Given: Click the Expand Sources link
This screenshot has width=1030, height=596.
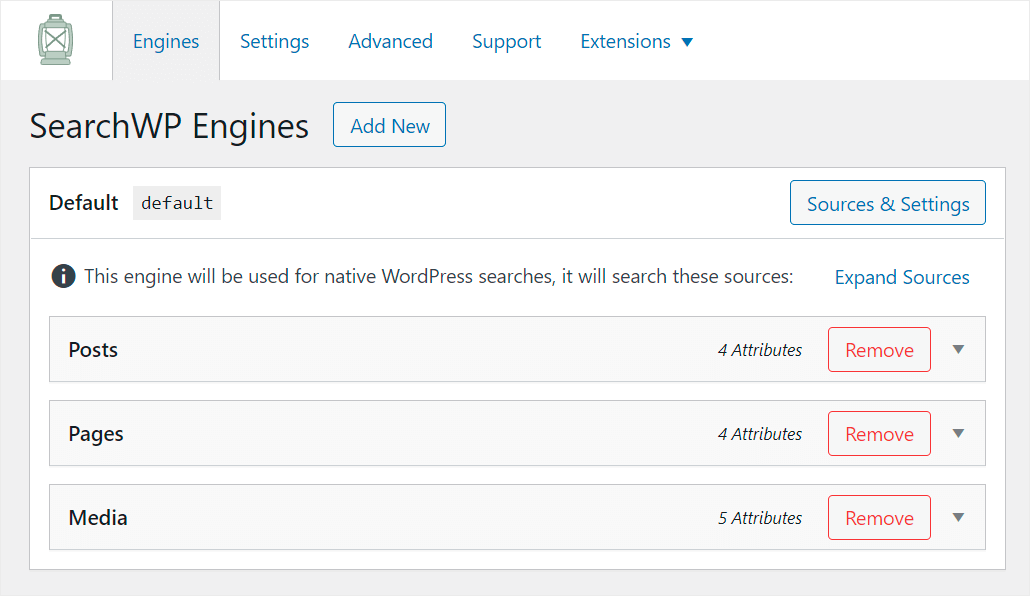Looking at the screenshot, I should [x=902, y=277].
